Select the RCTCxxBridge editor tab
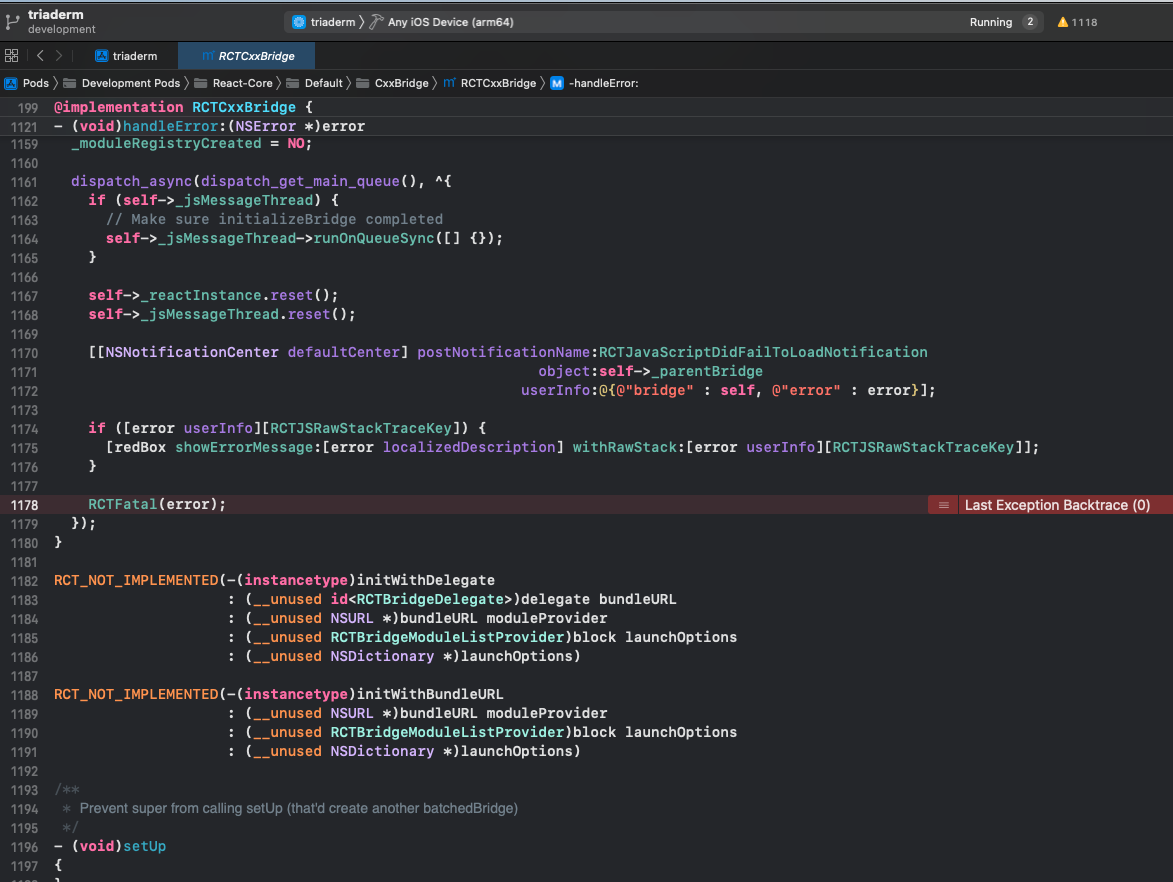Screen dimensions: 1173x882 pyautogui.click(x=249, y=56)
